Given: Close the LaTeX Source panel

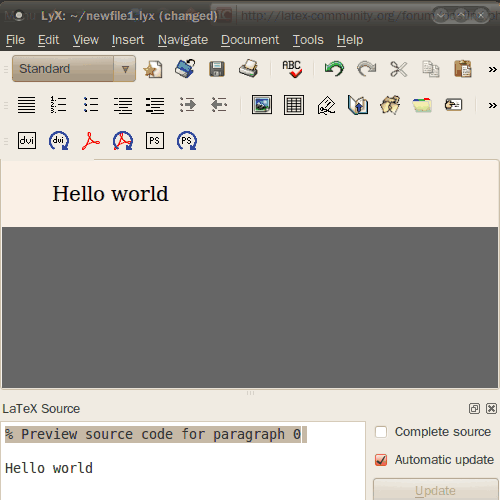Looking at the screenshot, I should pos(491,408).
